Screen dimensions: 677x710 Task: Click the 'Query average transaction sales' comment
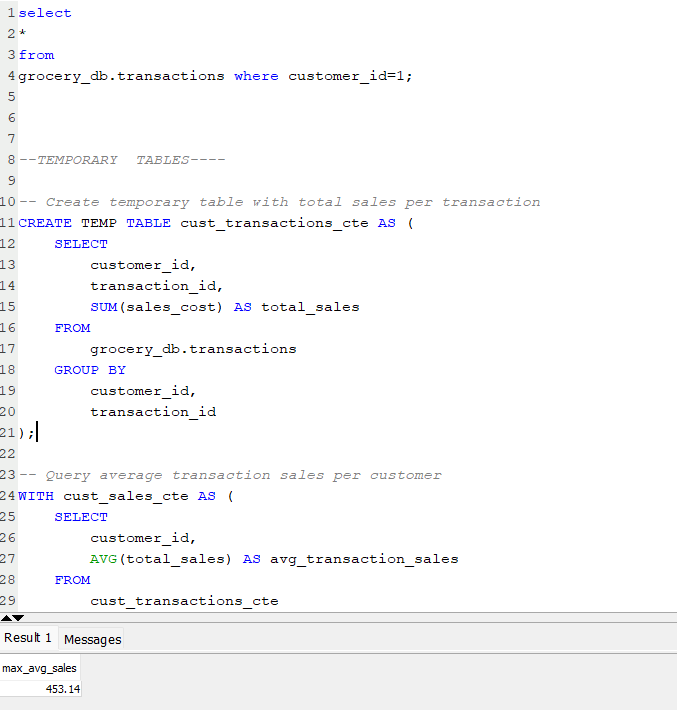[x=230, y=475]
